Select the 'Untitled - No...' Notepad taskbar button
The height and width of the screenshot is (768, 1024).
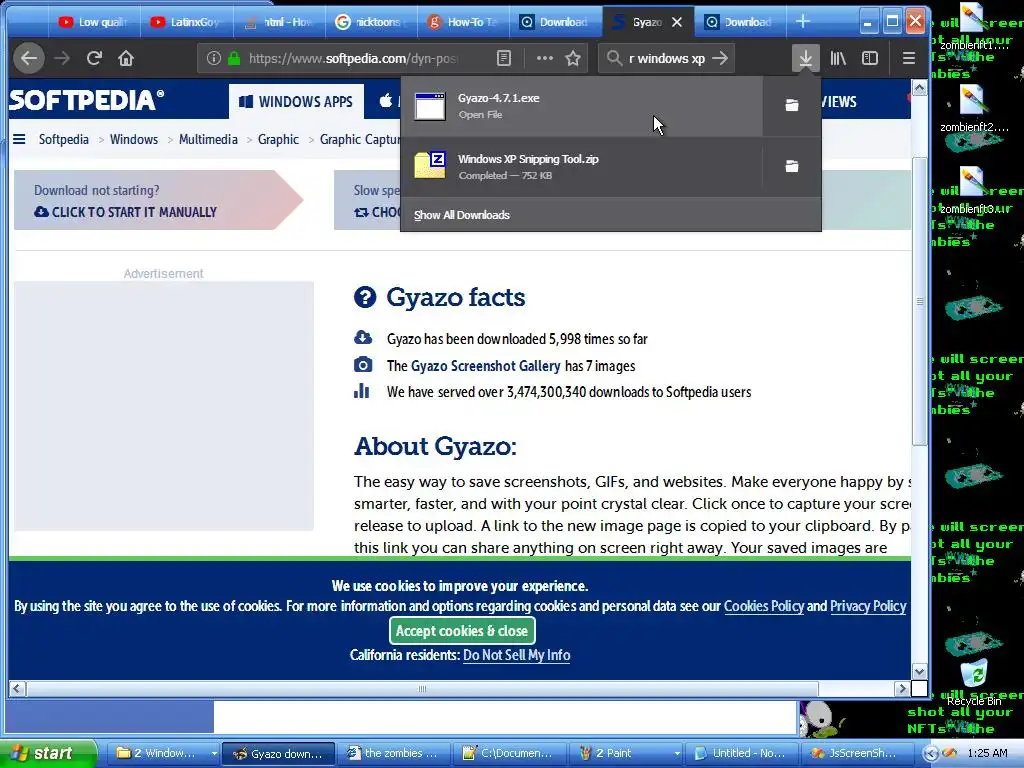click(743, 753)
